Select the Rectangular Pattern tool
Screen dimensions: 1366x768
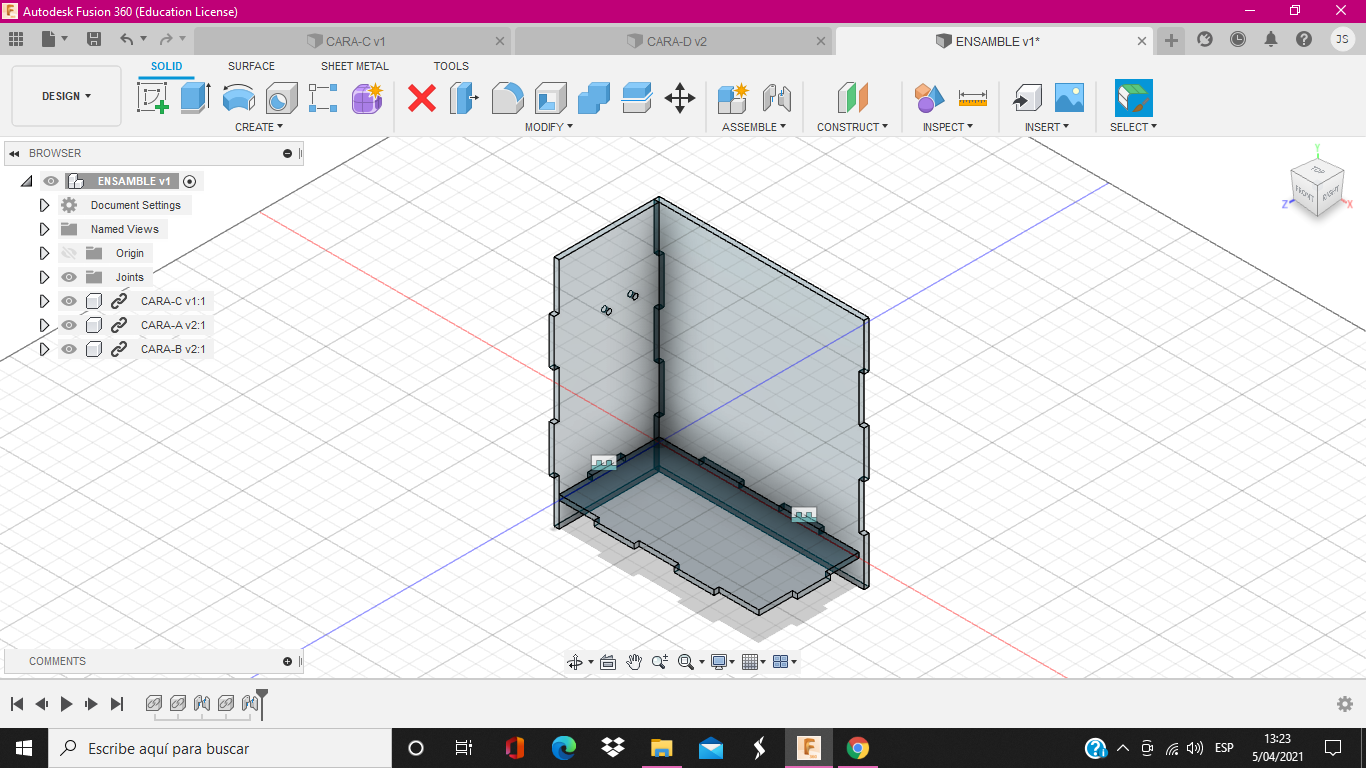[324, 98]
